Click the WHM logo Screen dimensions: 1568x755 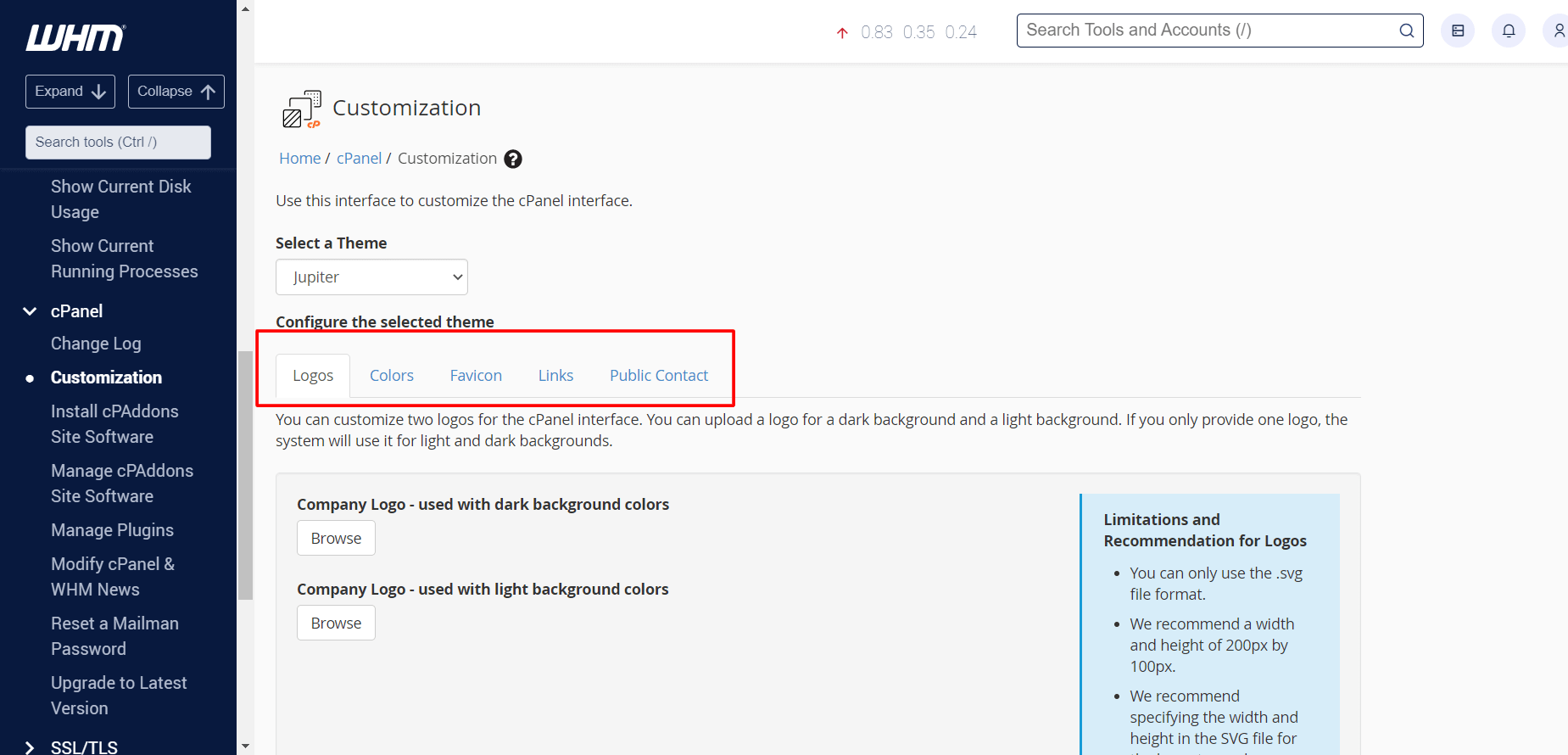point(75,37)
